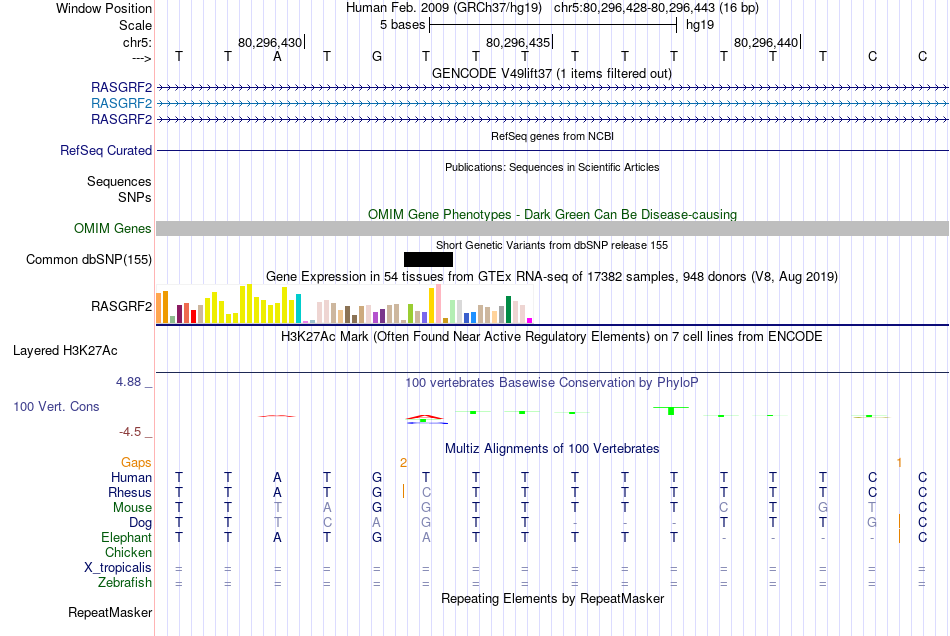Click the '5 bases' scale label
Image resolution: width=950 pixels, height=636 pixels.
coord(402,25)
